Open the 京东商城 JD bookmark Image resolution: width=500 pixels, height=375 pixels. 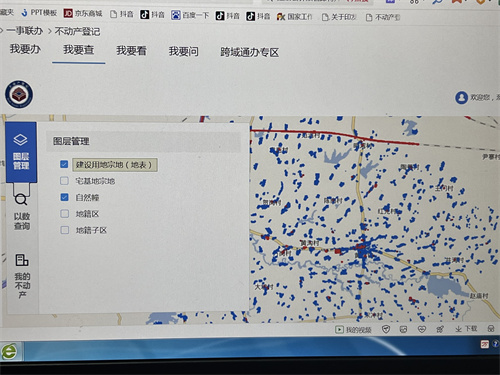point(83,13)
